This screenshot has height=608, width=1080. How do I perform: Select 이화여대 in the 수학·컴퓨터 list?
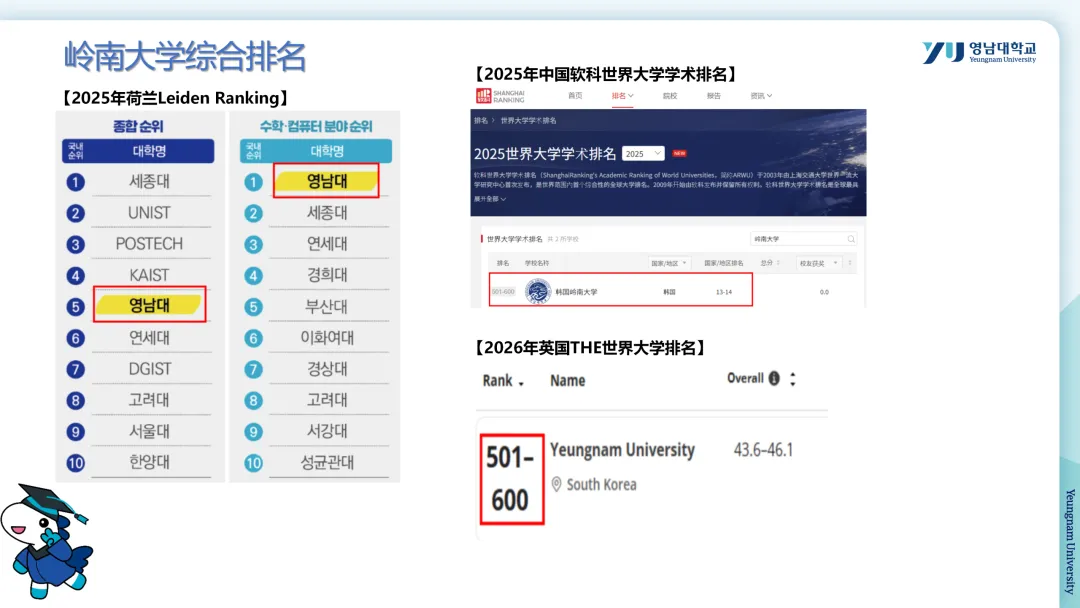pos(326,338)
